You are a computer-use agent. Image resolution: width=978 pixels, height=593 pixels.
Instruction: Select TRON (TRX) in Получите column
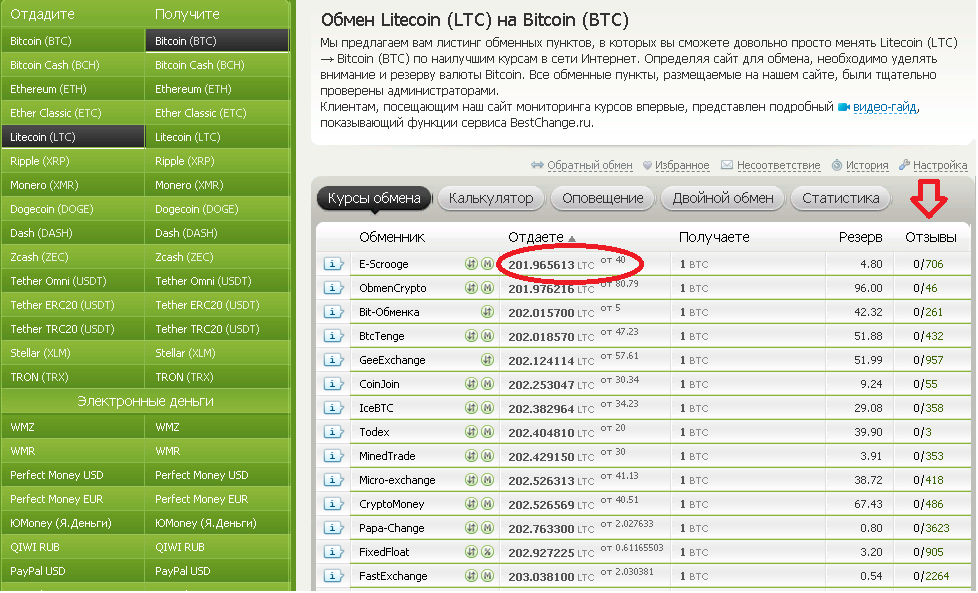point(218,377)
